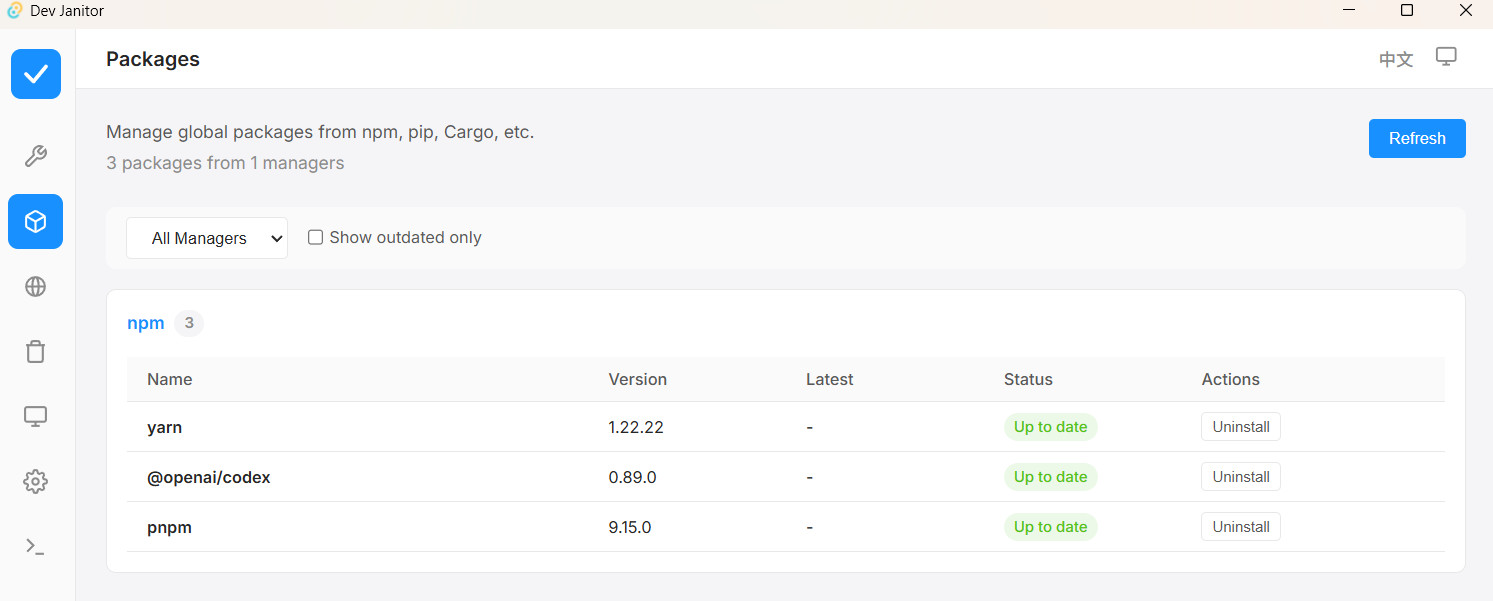1493x601 pixels.
Task: Open the globe network page in sidebar
Action: coord(36,287)
